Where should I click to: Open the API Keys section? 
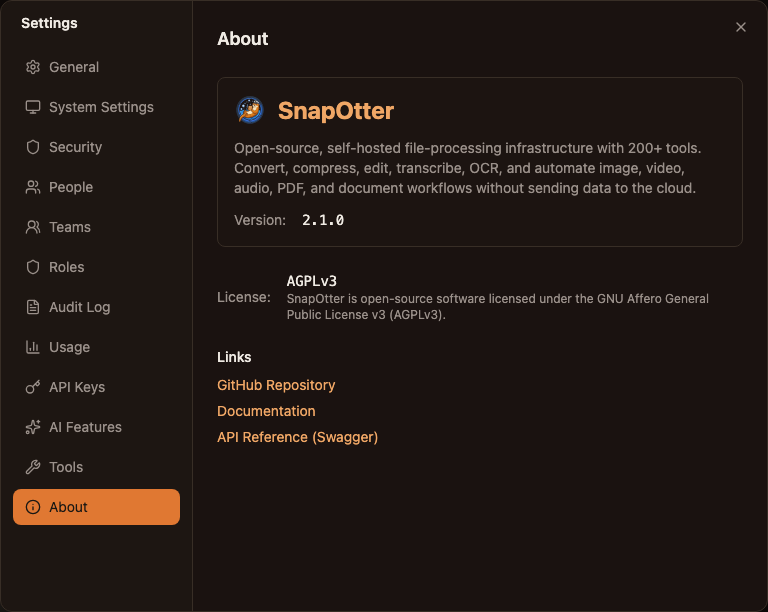point(96,387)
